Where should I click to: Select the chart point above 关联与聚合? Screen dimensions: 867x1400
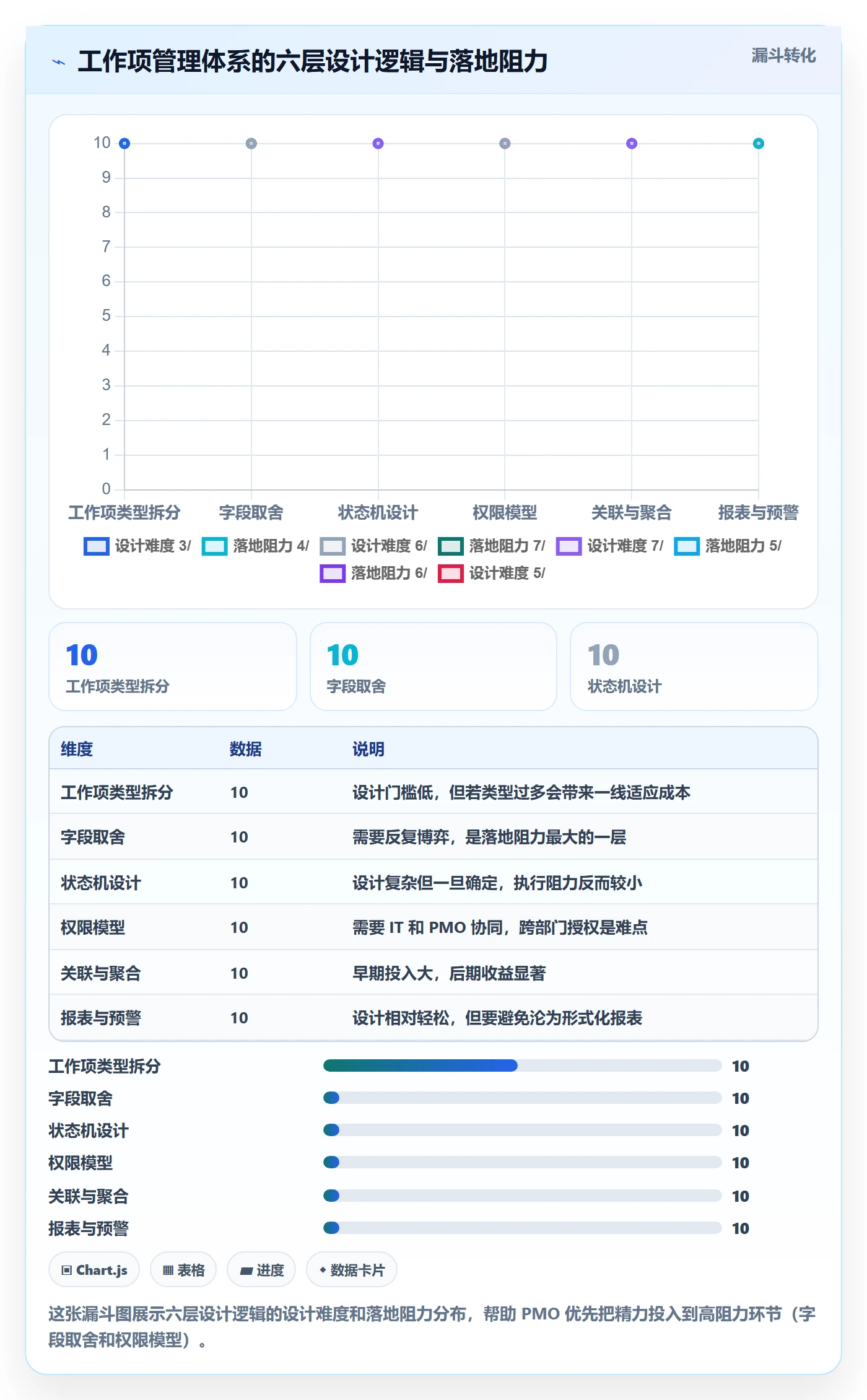(632, 144)
